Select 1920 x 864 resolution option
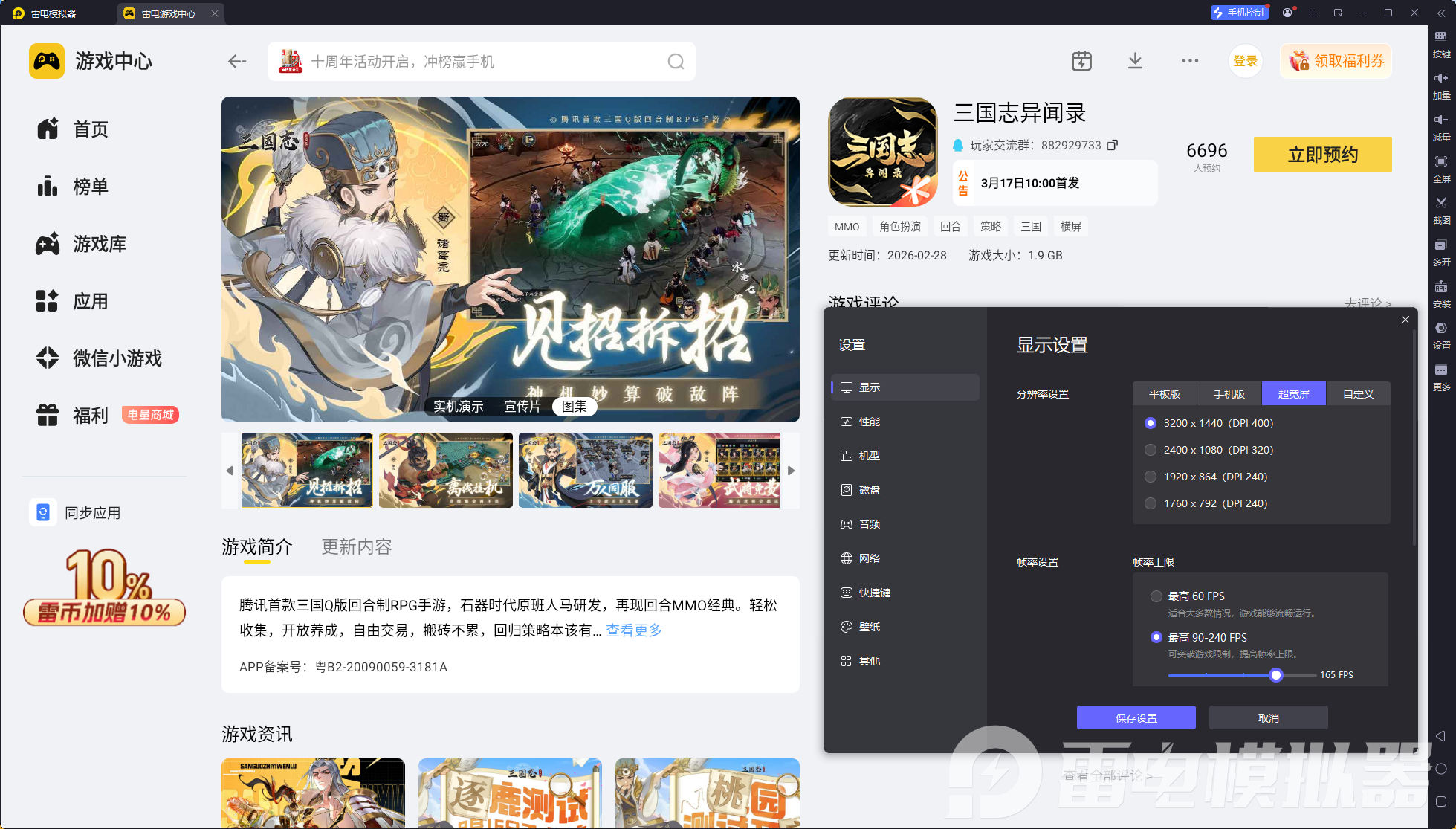 1151,477
